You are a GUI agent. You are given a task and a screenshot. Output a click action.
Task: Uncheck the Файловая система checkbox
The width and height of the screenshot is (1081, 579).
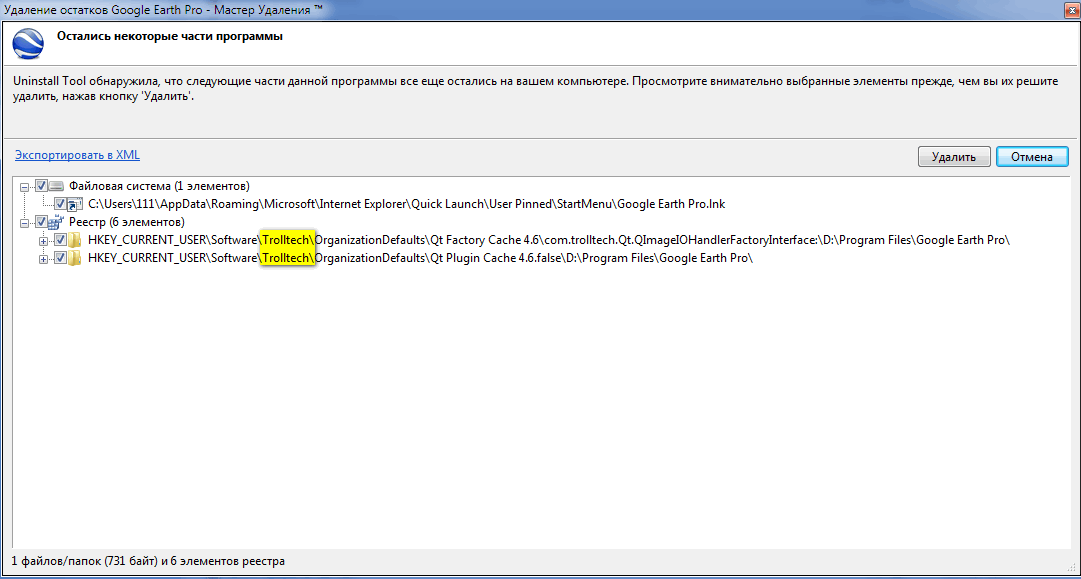pos(41,186)
